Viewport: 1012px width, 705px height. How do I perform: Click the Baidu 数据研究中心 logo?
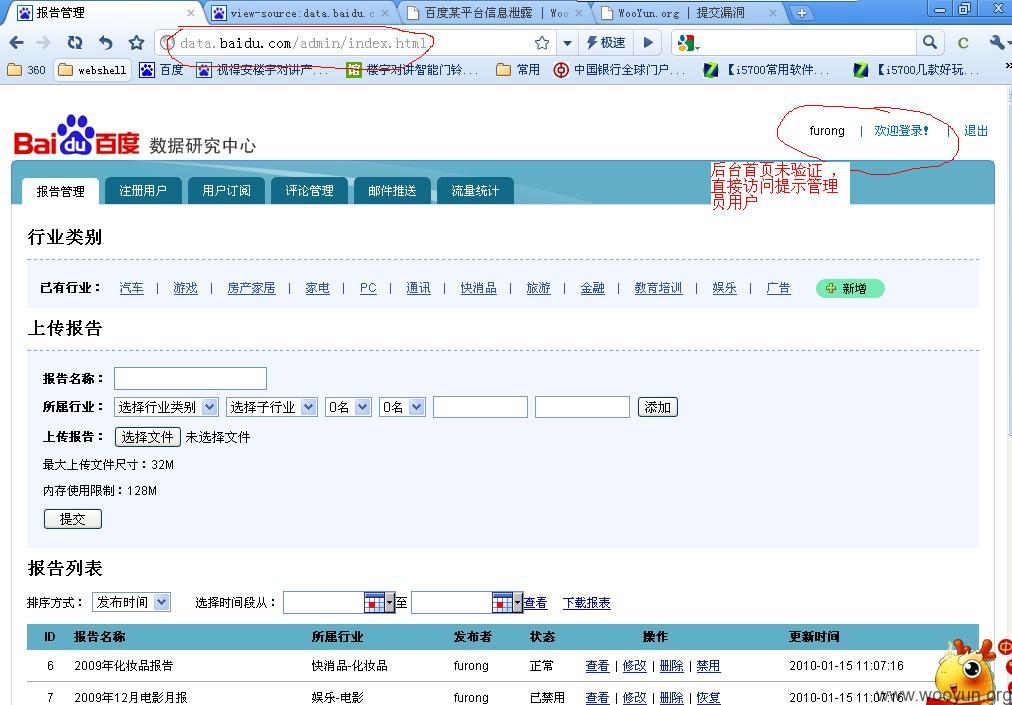(134, 136)
